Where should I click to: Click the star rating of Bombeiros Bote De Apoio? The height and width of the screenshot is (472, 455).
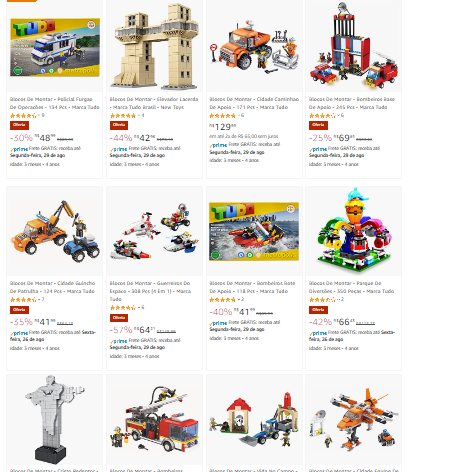pyautogui.click(x=222, y=300)
